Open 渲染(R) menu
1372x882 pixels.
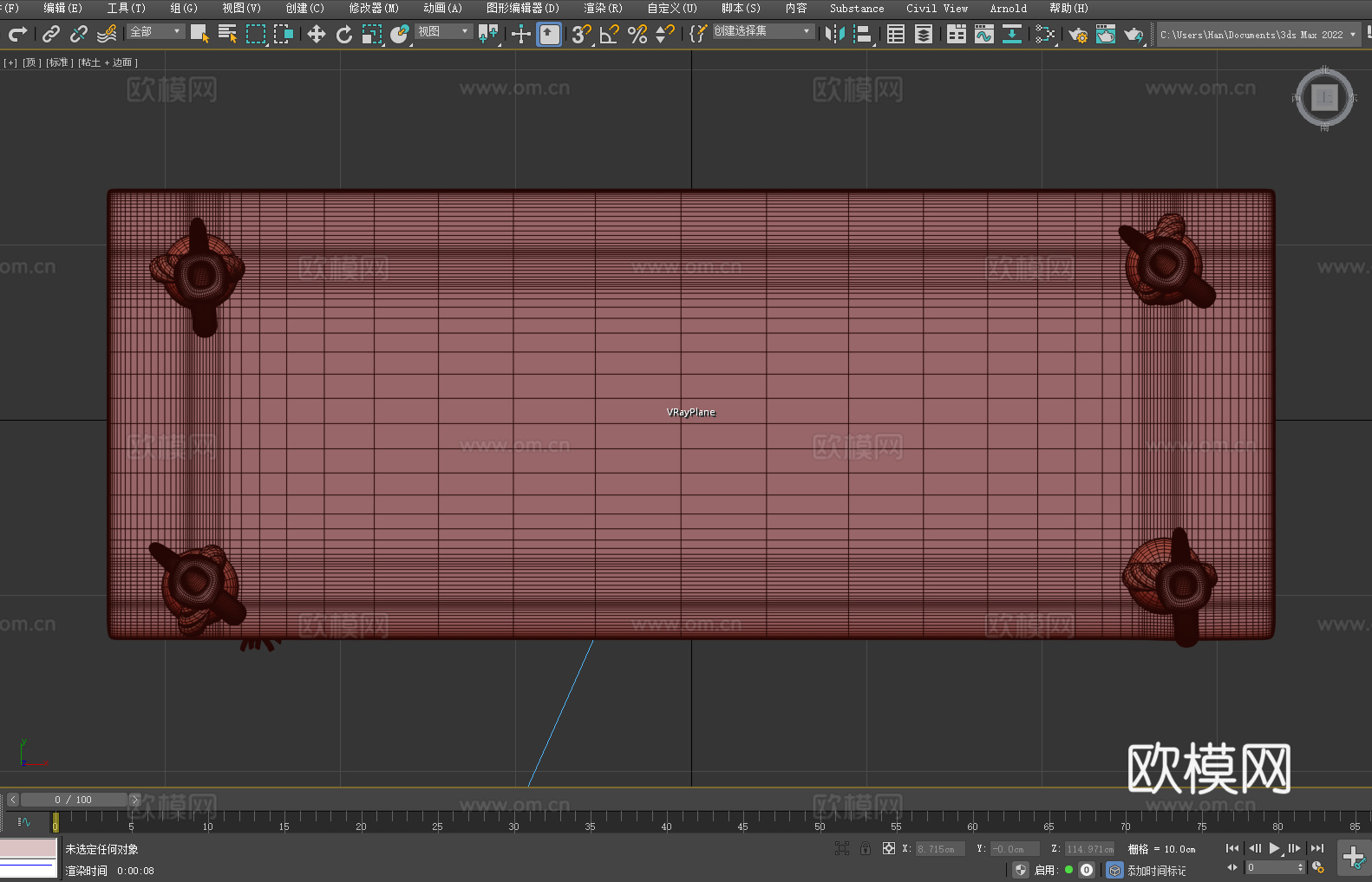[x=604, y=8]
